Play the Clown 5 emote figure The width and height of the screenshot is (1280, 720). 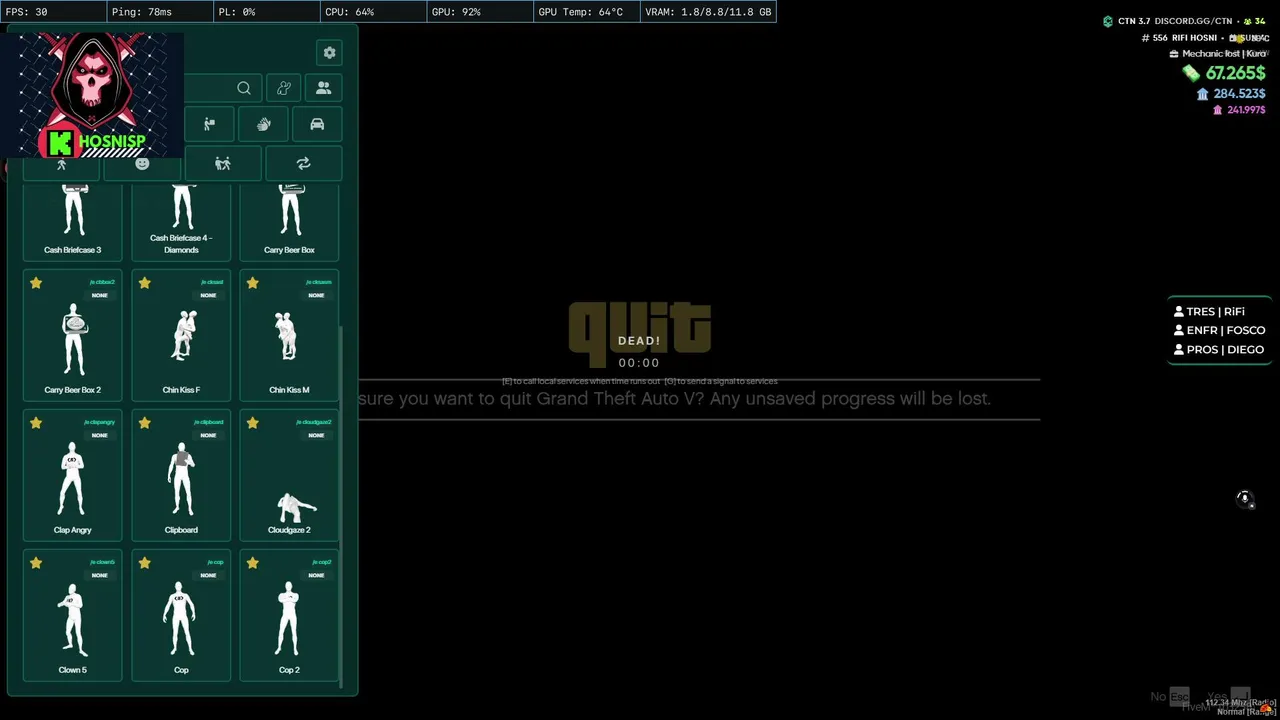[73, 619]
